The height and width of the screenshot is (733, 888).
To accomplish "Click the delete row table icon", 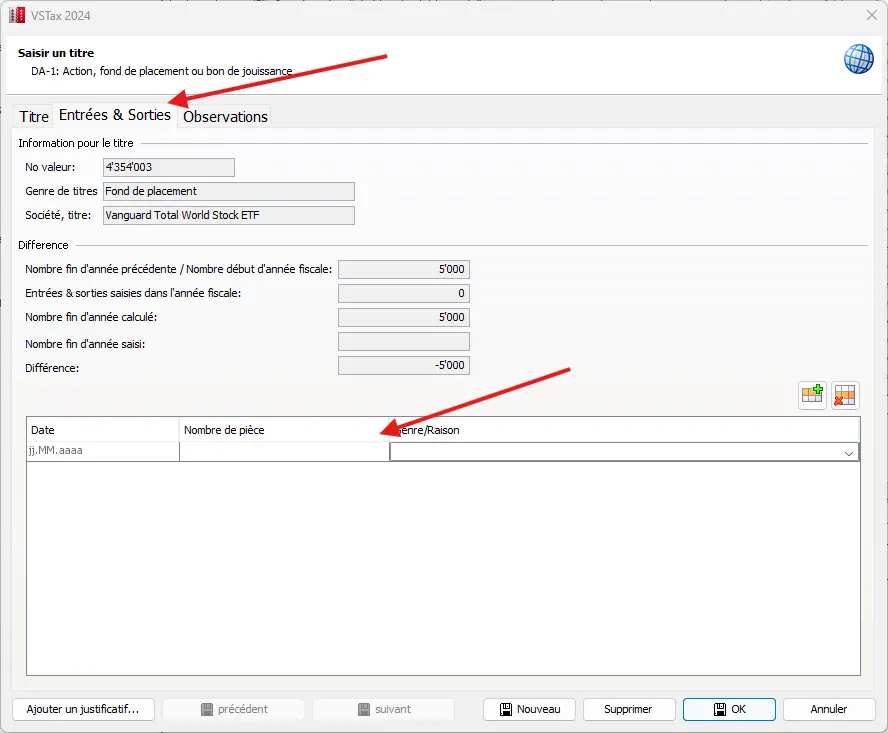I will click(845, 395).
